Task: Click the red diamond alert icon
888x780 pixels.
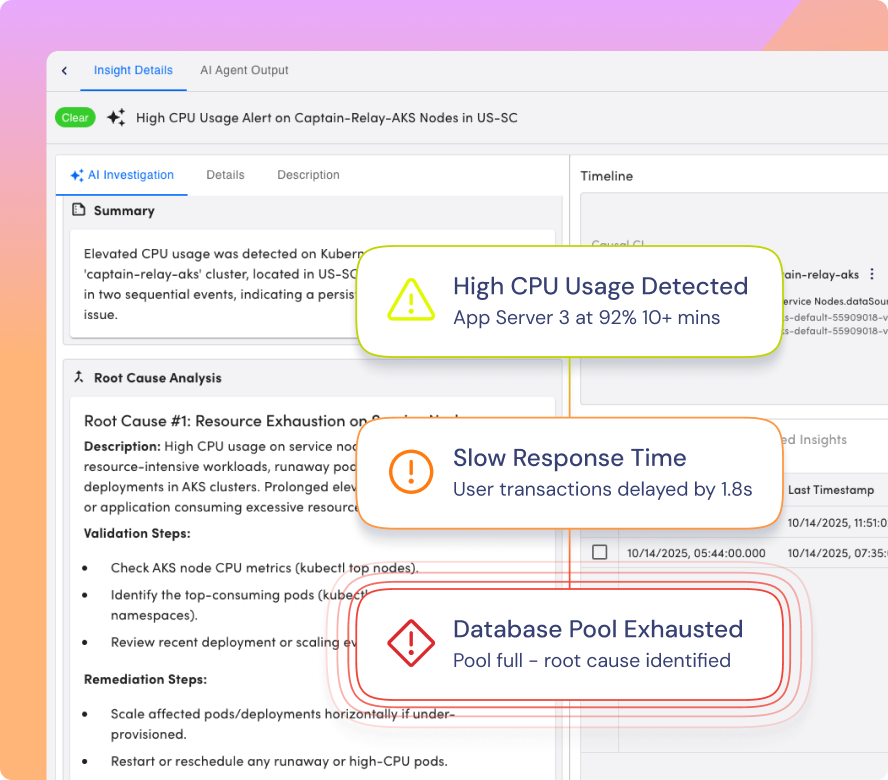Action: coord(410,643)
